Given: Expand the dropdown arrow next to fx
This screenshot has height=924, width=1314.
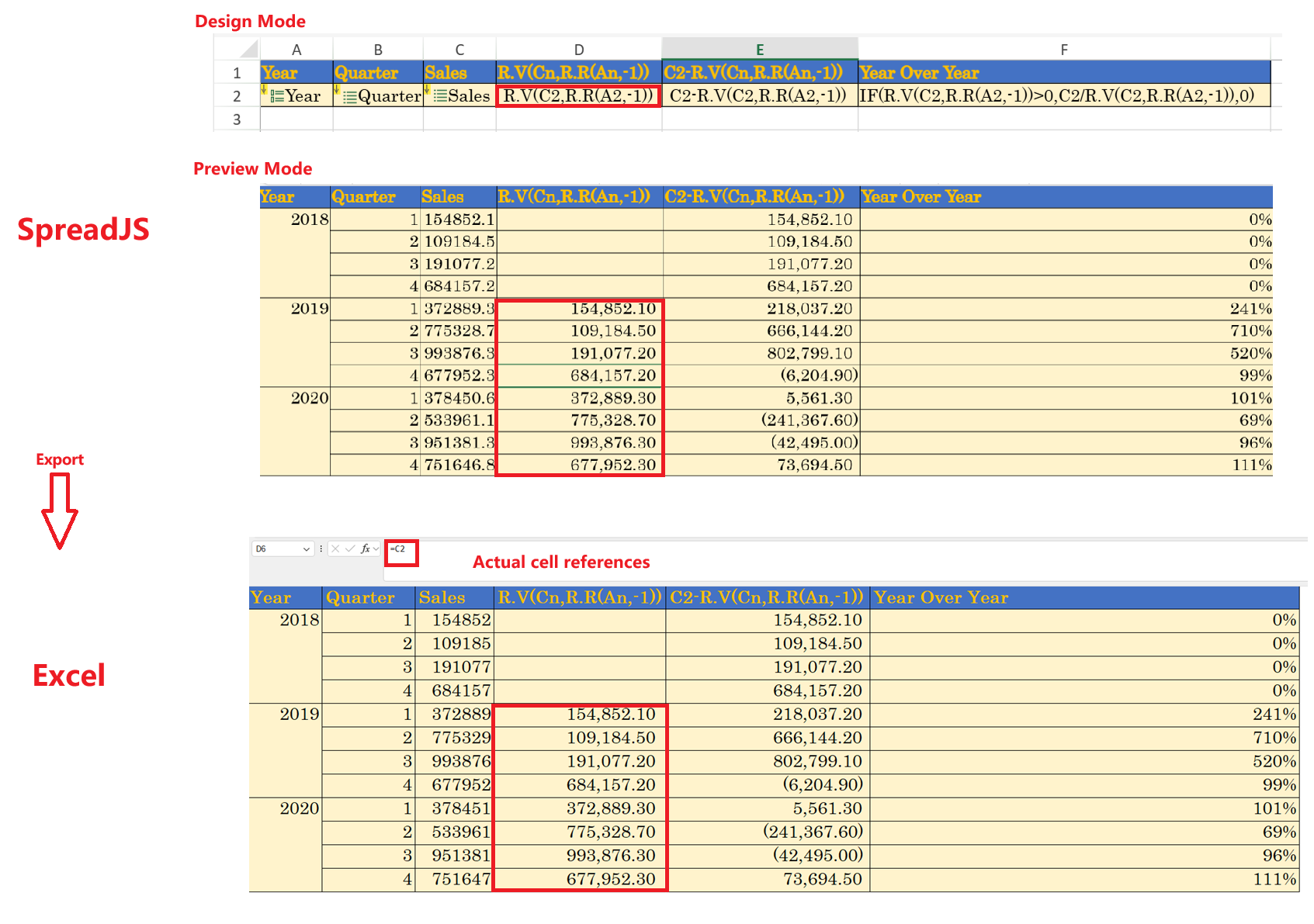Looking at the screenshot, I should (x=376, y=549).
